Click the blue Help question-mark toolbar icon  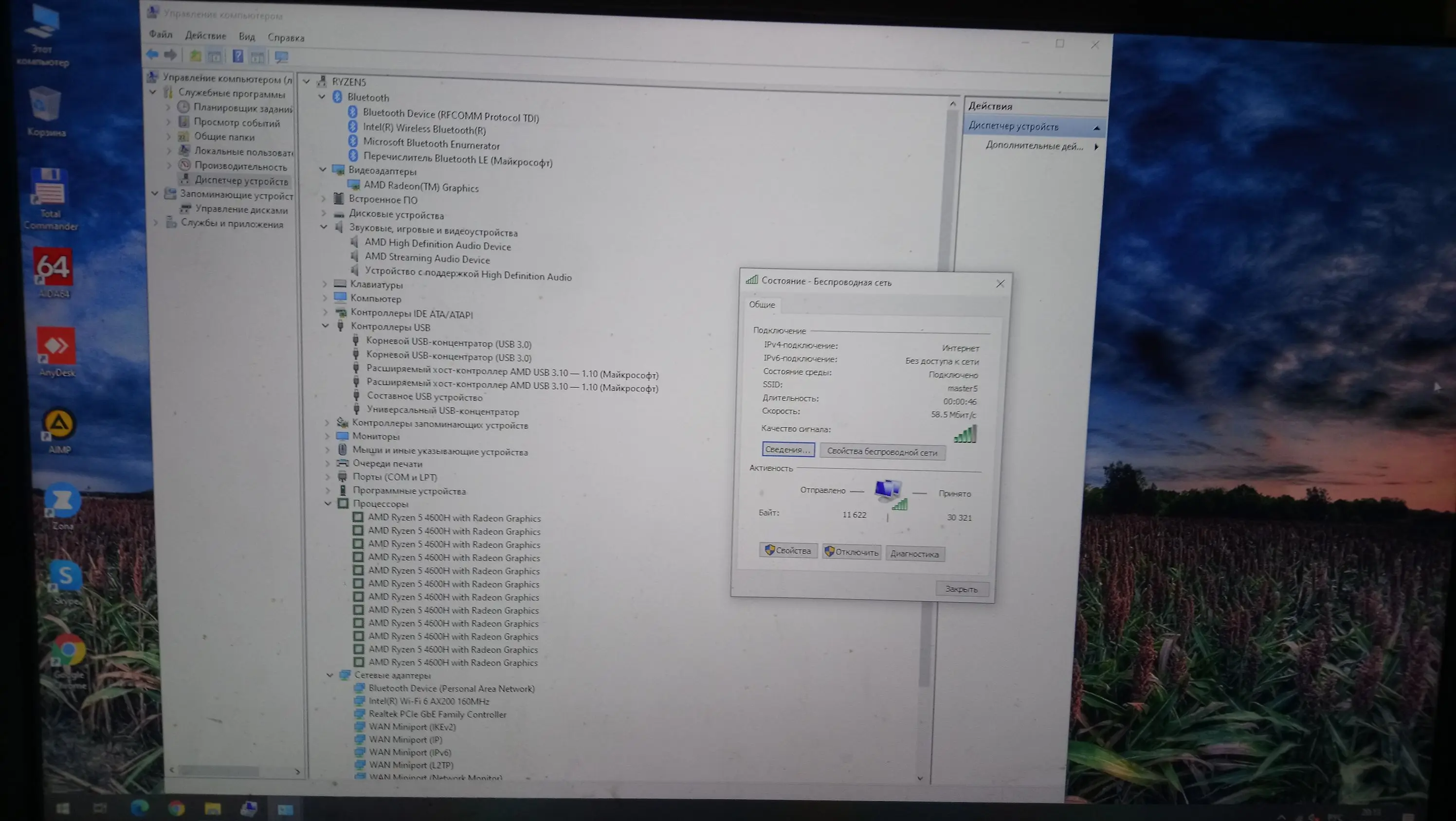point(238,56)
